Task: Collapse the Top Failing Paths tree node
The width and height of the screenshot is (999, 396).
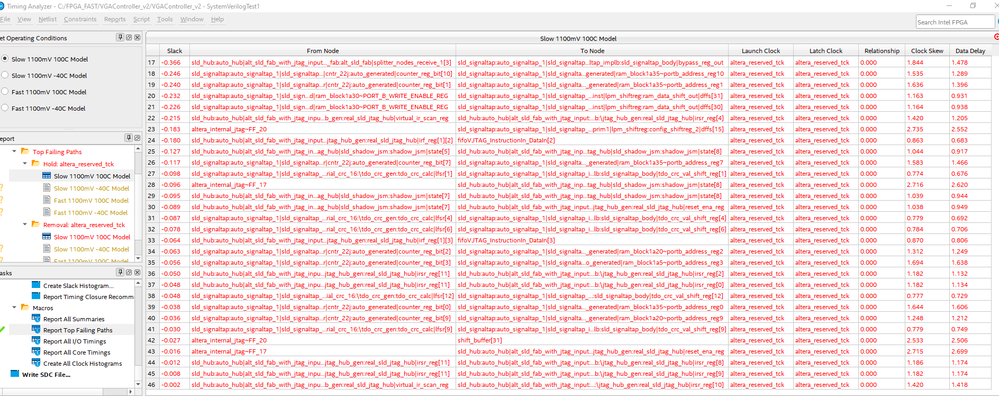Action: point(14,152)
